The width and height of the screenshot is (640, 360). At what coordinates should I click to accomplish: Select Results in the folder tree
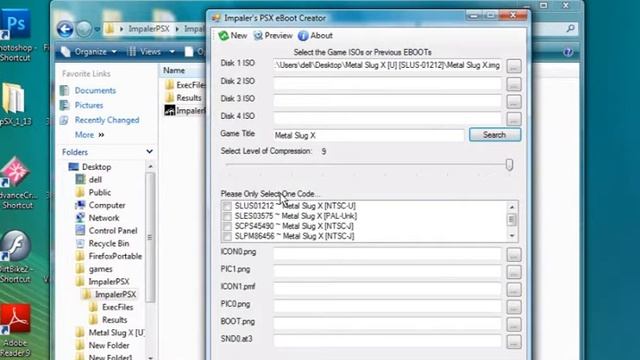click(x=114, y=320)
